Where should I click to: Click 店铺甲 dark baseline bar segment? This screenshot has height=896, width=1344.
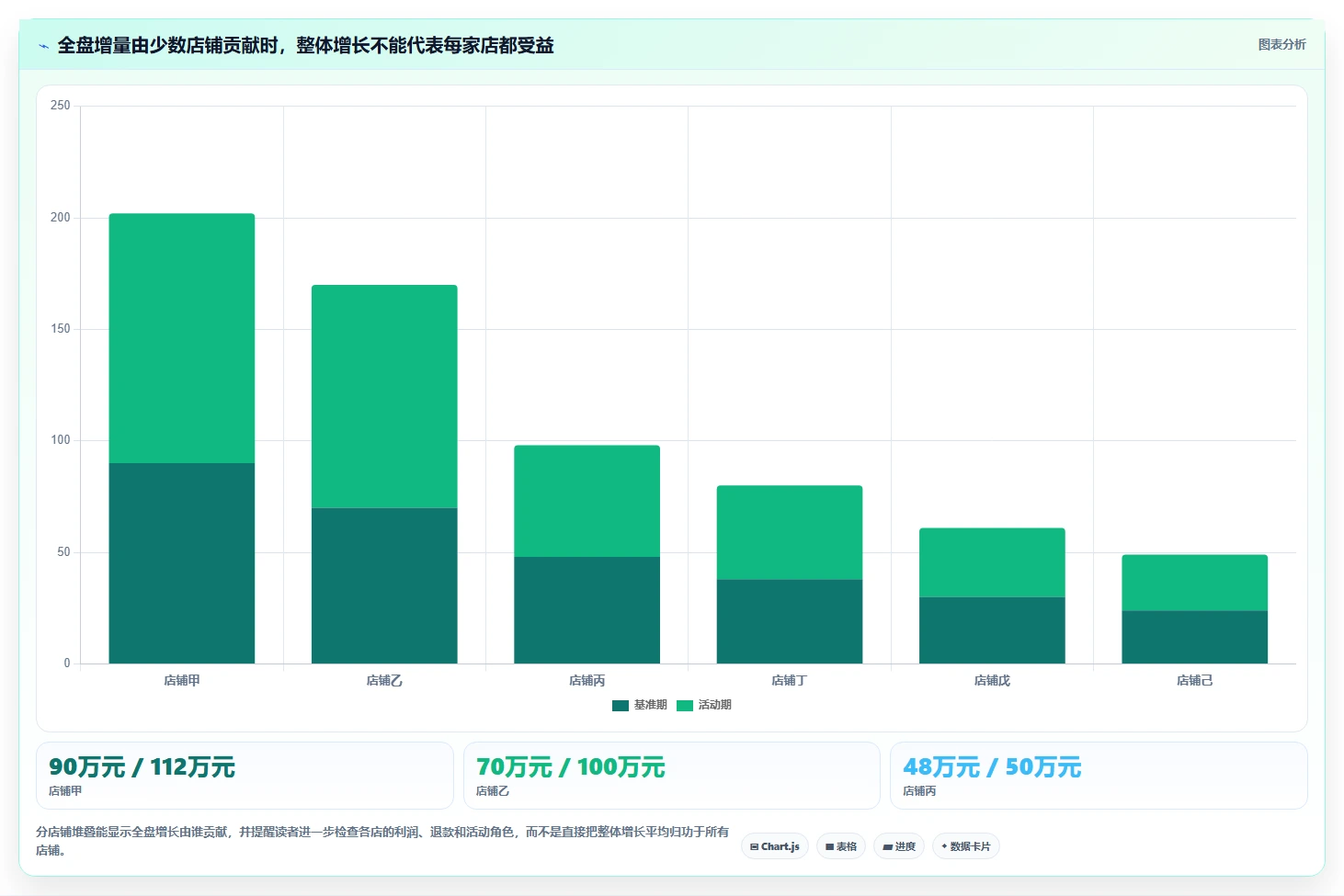[x=182, y=563]
